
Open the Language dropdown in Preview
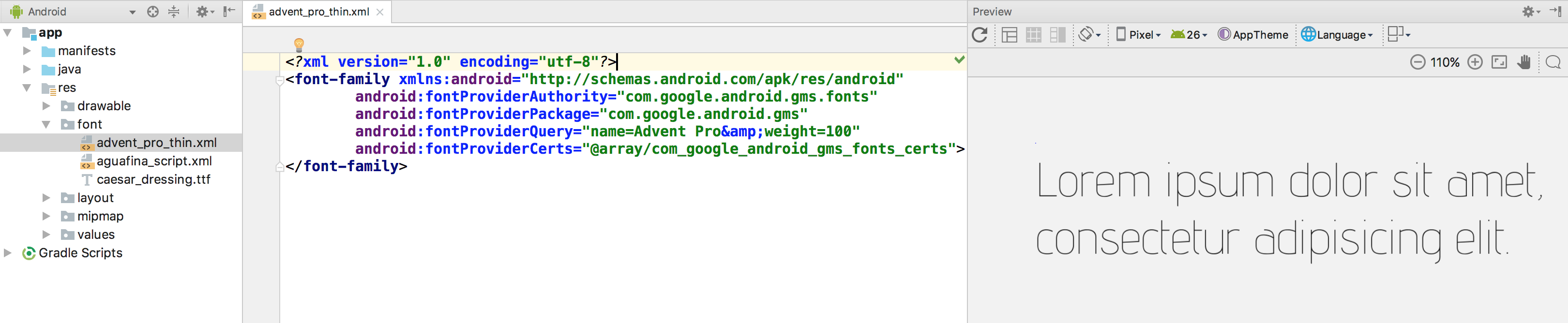coord(1337,35)
